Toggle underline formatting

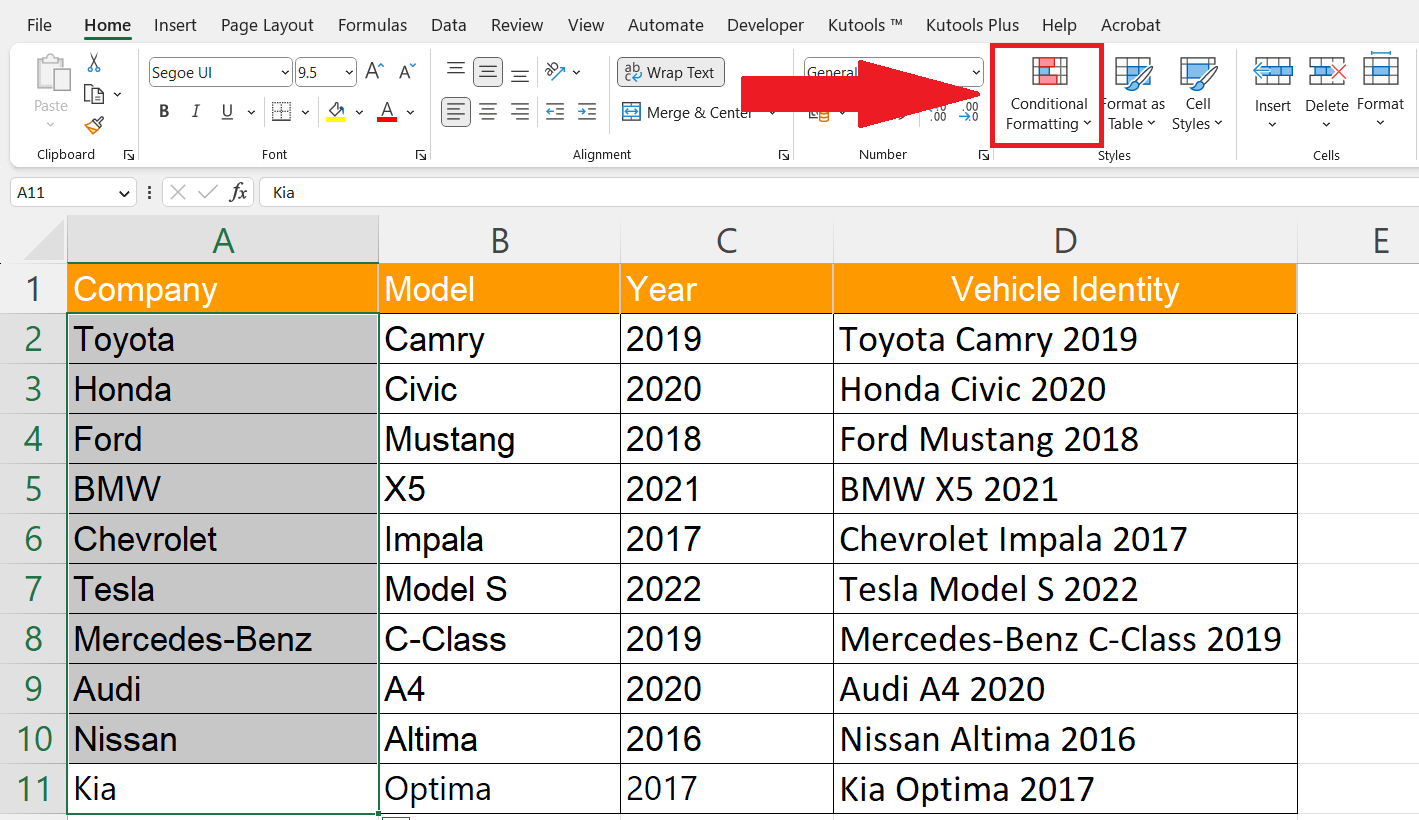click(225, 111)
